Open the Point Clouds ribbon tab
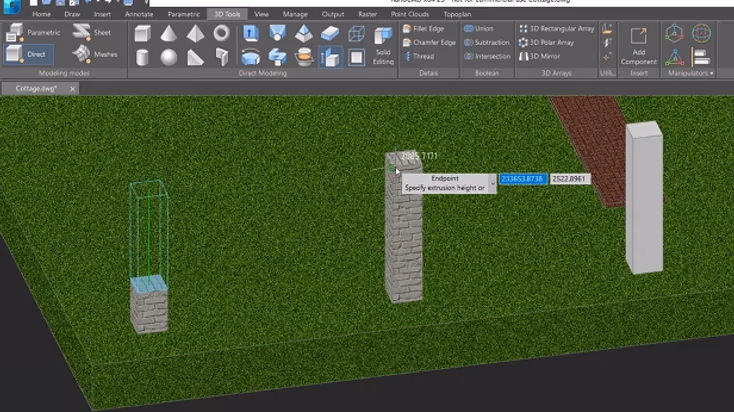 pyautogui.click(x=410, y=14)
